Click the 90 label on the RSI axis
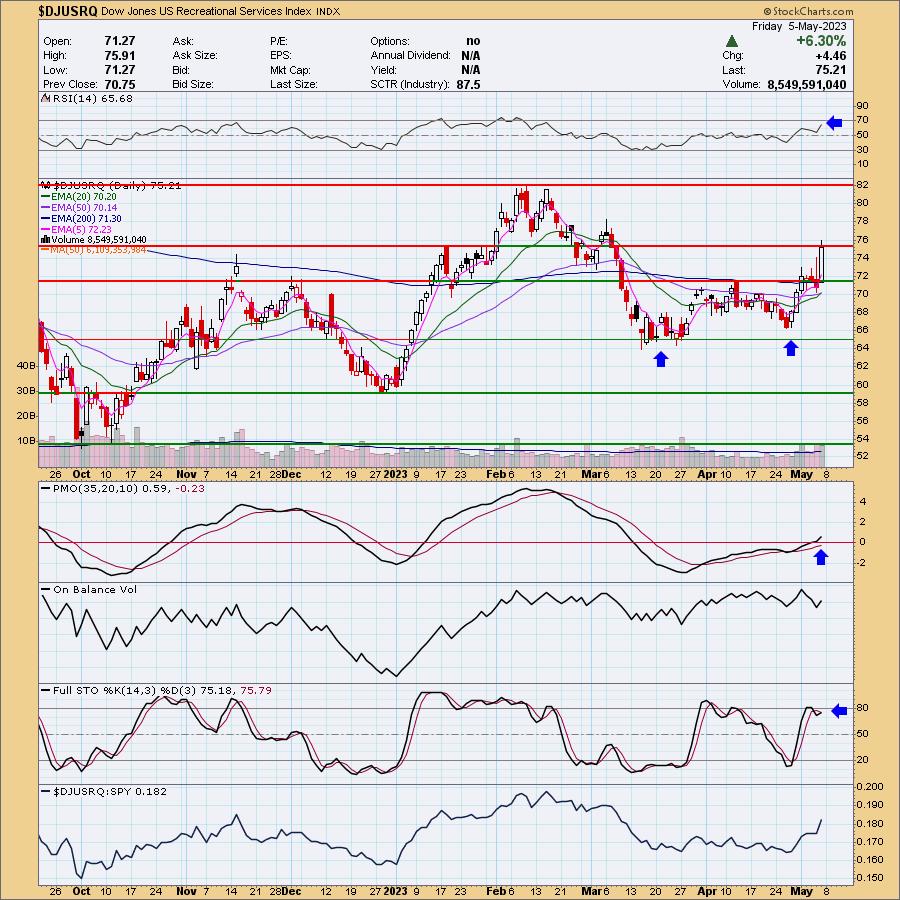 pyautogui.click(x=863, y=106)
